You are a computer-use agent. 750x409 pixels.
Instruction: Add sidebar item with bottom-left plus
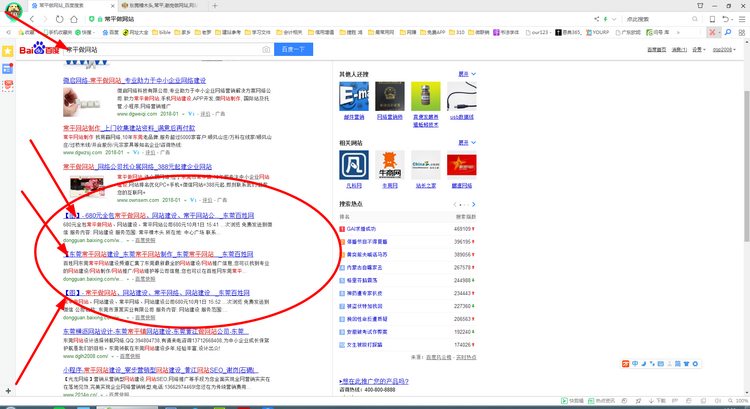coord(8,391)
